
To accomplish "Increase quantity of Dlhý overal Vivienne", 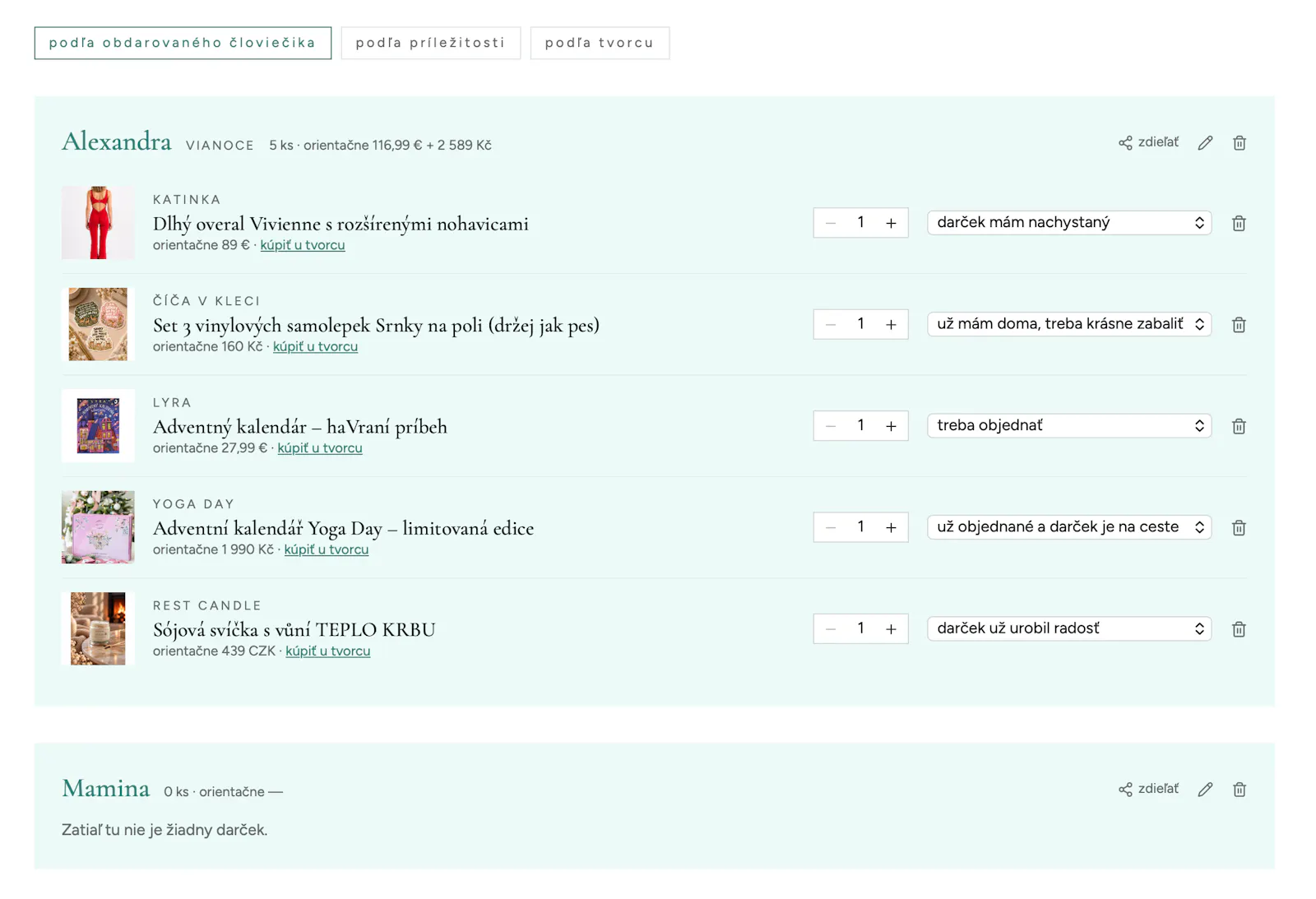I will click(x=891, y=223).
